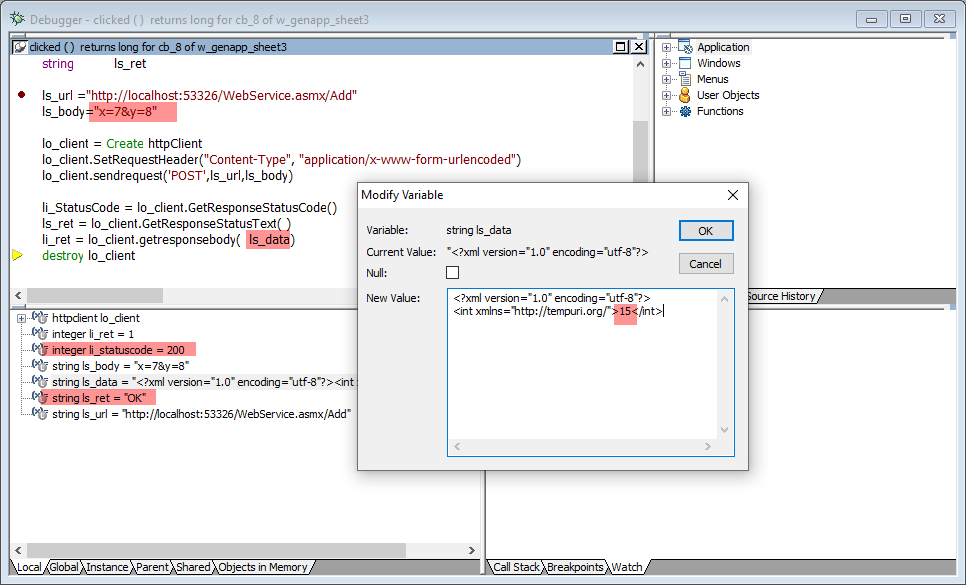Click the Menus icon in object tree

(685, 79)
